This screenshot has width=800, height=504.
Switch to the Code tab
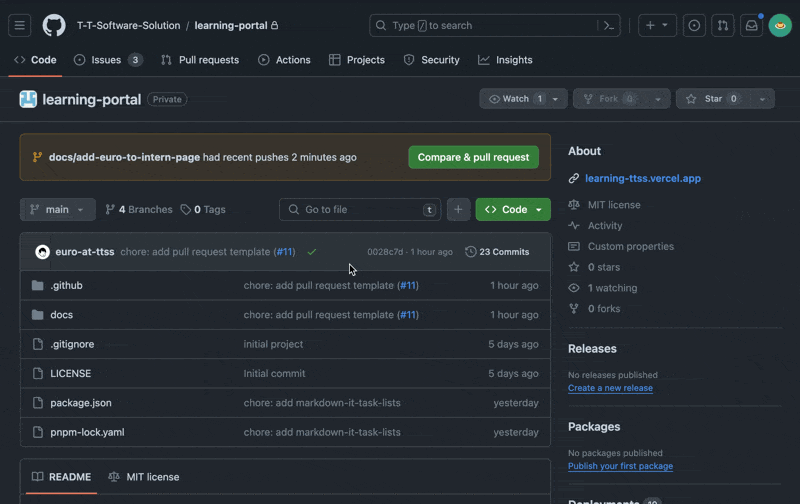tap(35, 60)
